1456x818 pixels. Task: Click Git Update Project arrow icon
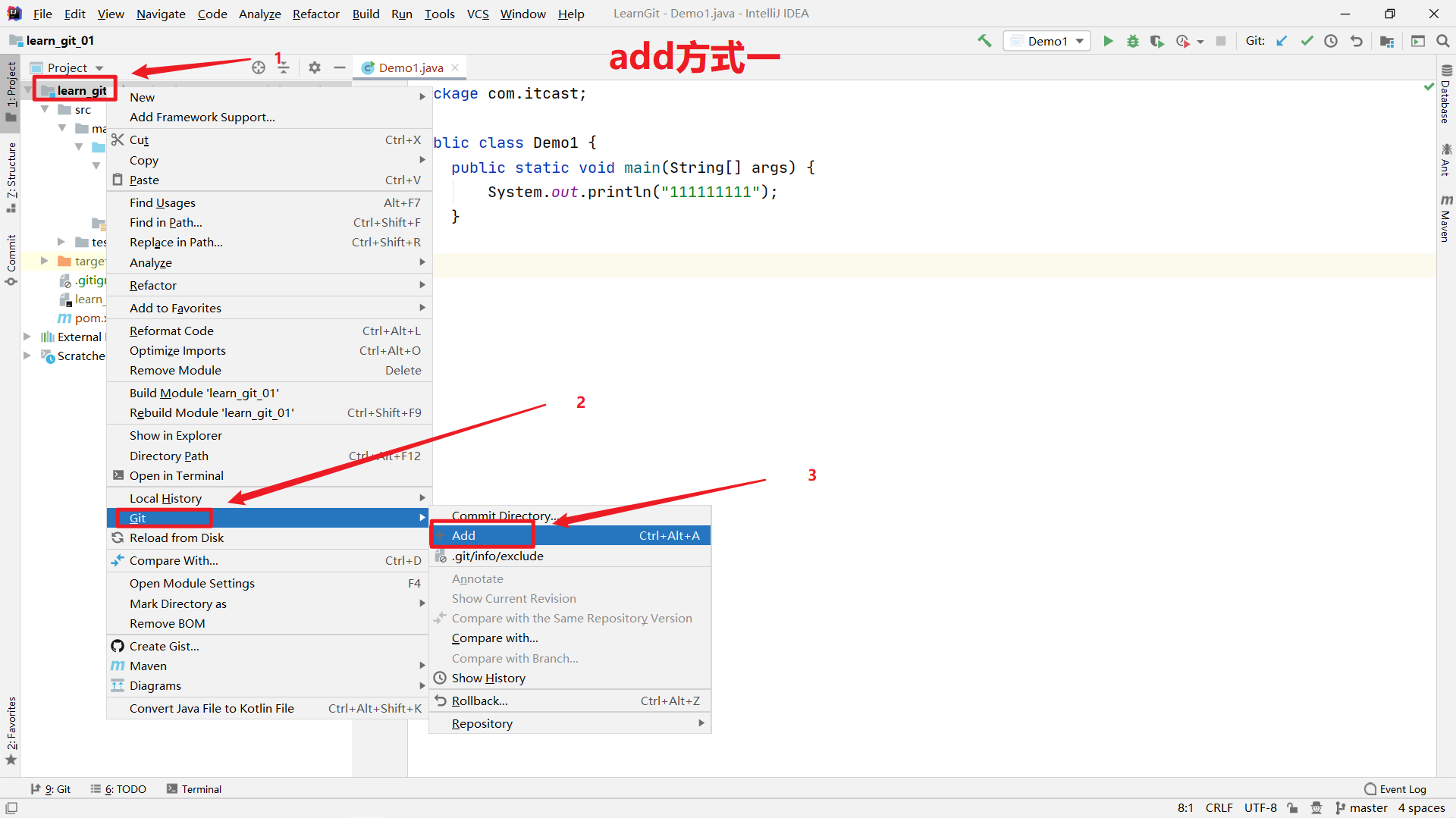(x=1282, y=41)
